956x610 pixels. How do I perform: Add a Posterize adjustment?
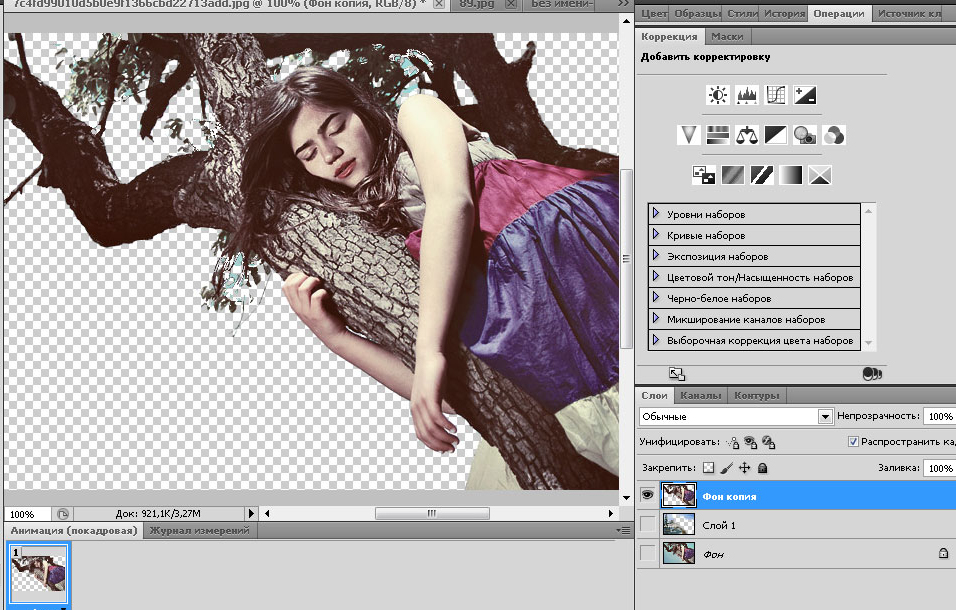pos(733,175)
